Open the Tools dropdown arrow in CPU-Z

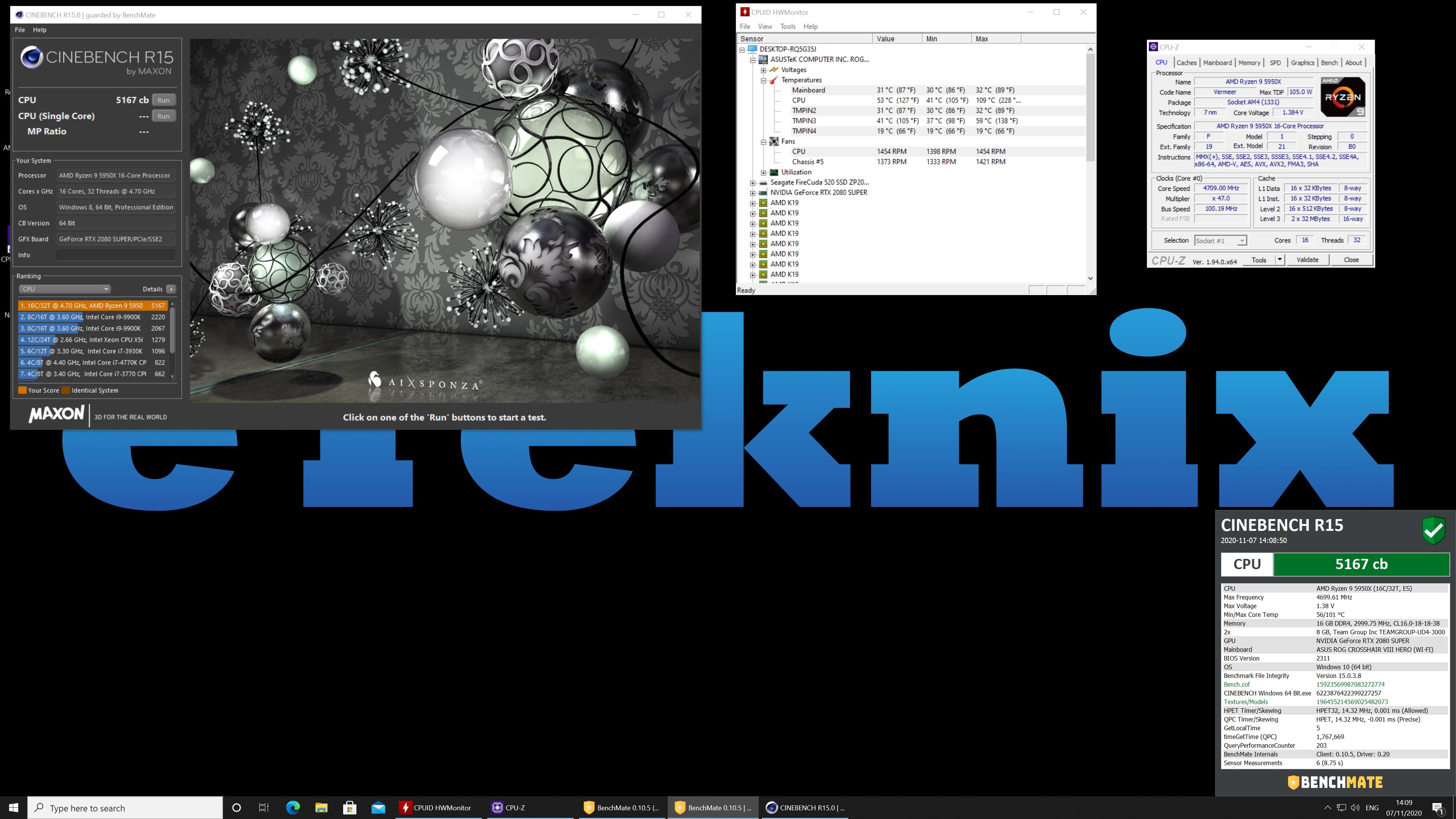1280,260
